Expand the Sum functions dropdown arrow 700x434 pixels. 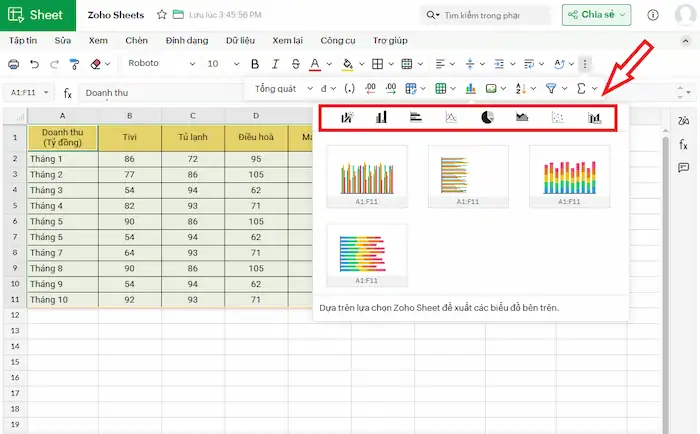[595, 88]
